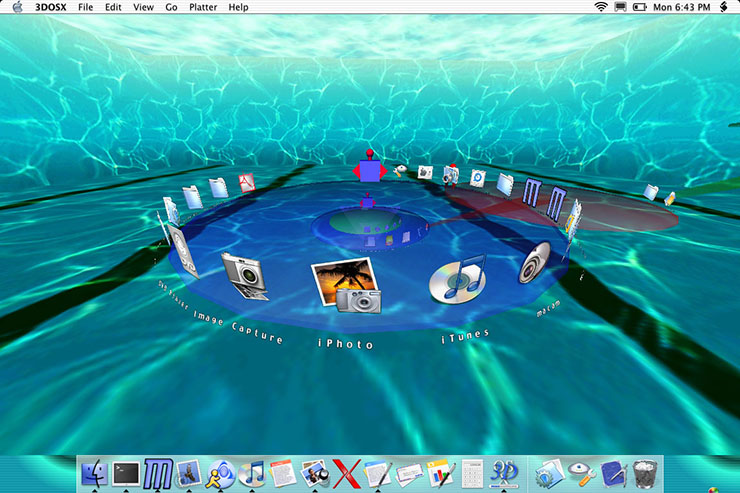Open the Edit menu
Viewport: 740px width, 493px height.
coord(113,7)
